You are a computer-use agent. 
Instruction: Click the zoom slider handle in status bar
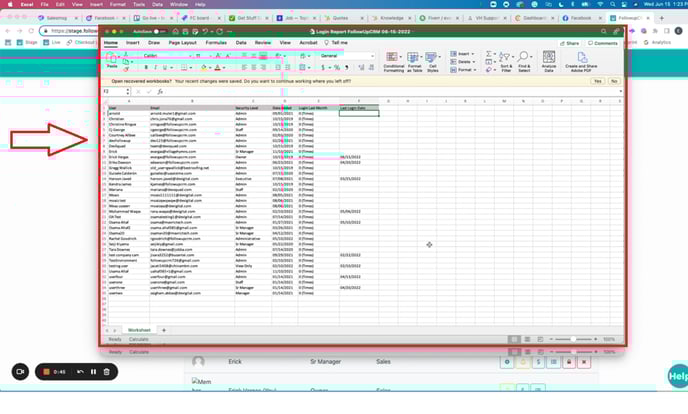pos(573,339)
